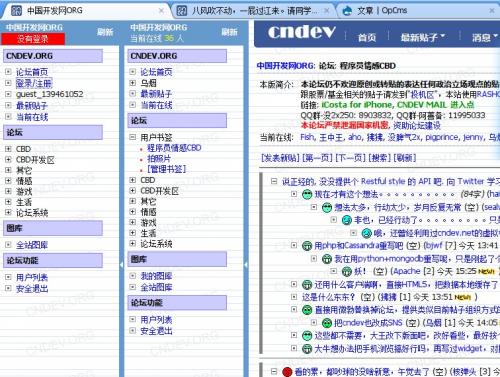Image resolution: width=500 pixels, height=377 pixels.
Task: Collapse the 用户书签 tree node
Action: point(133,137)
